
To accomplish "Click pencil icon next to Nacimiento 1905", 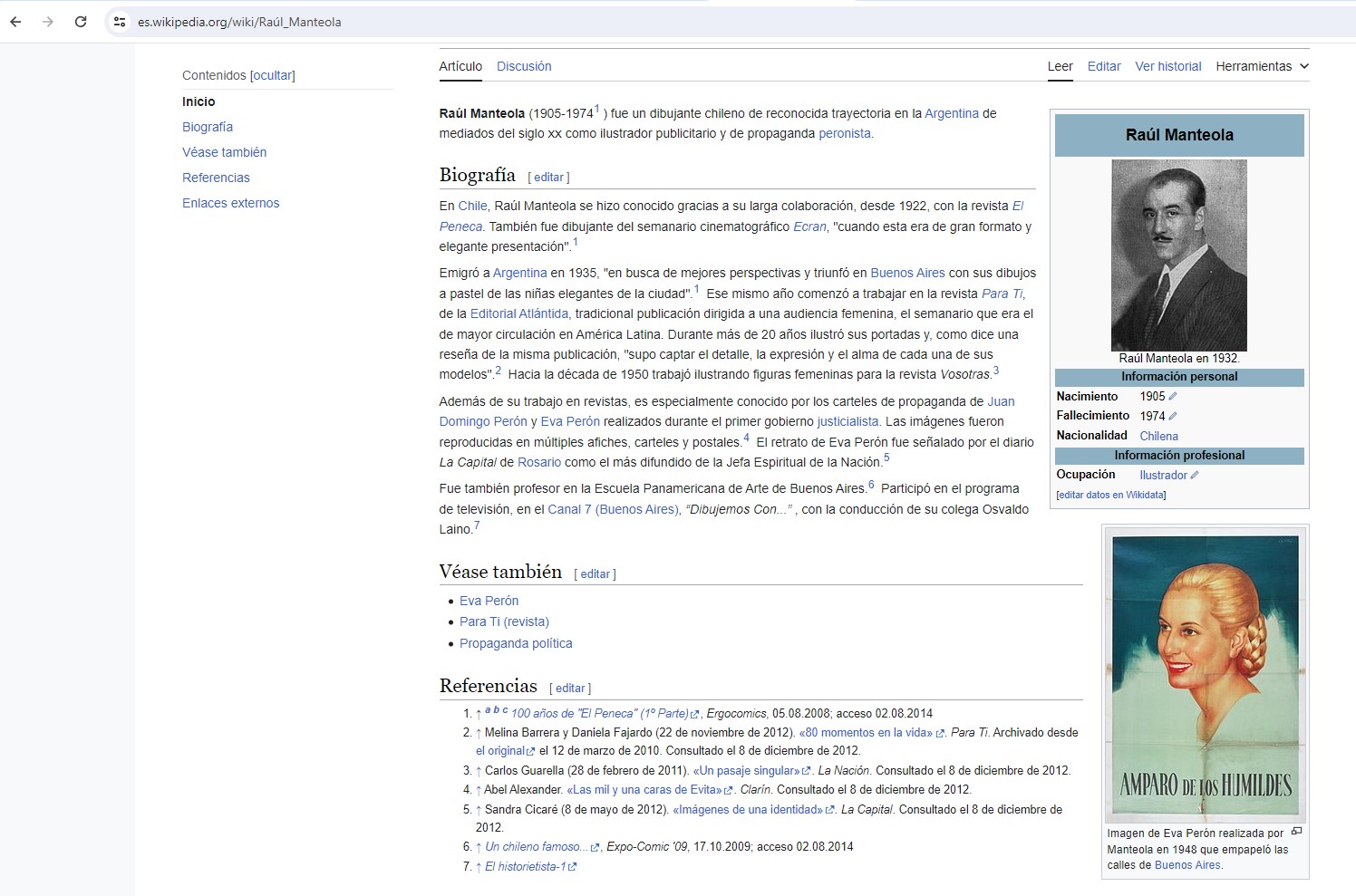I will point(1172,397).
